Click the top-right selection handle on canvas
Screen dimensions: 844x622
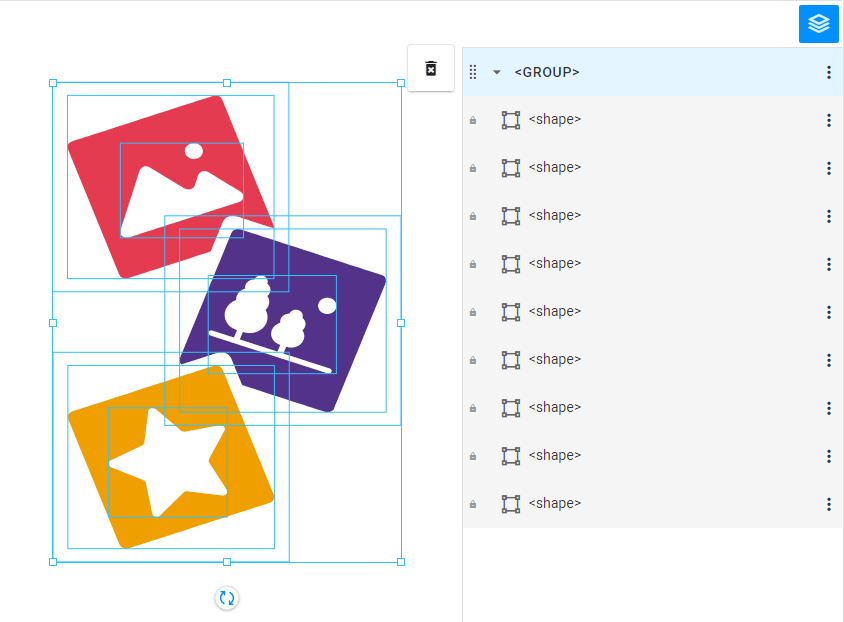[401, 83]
